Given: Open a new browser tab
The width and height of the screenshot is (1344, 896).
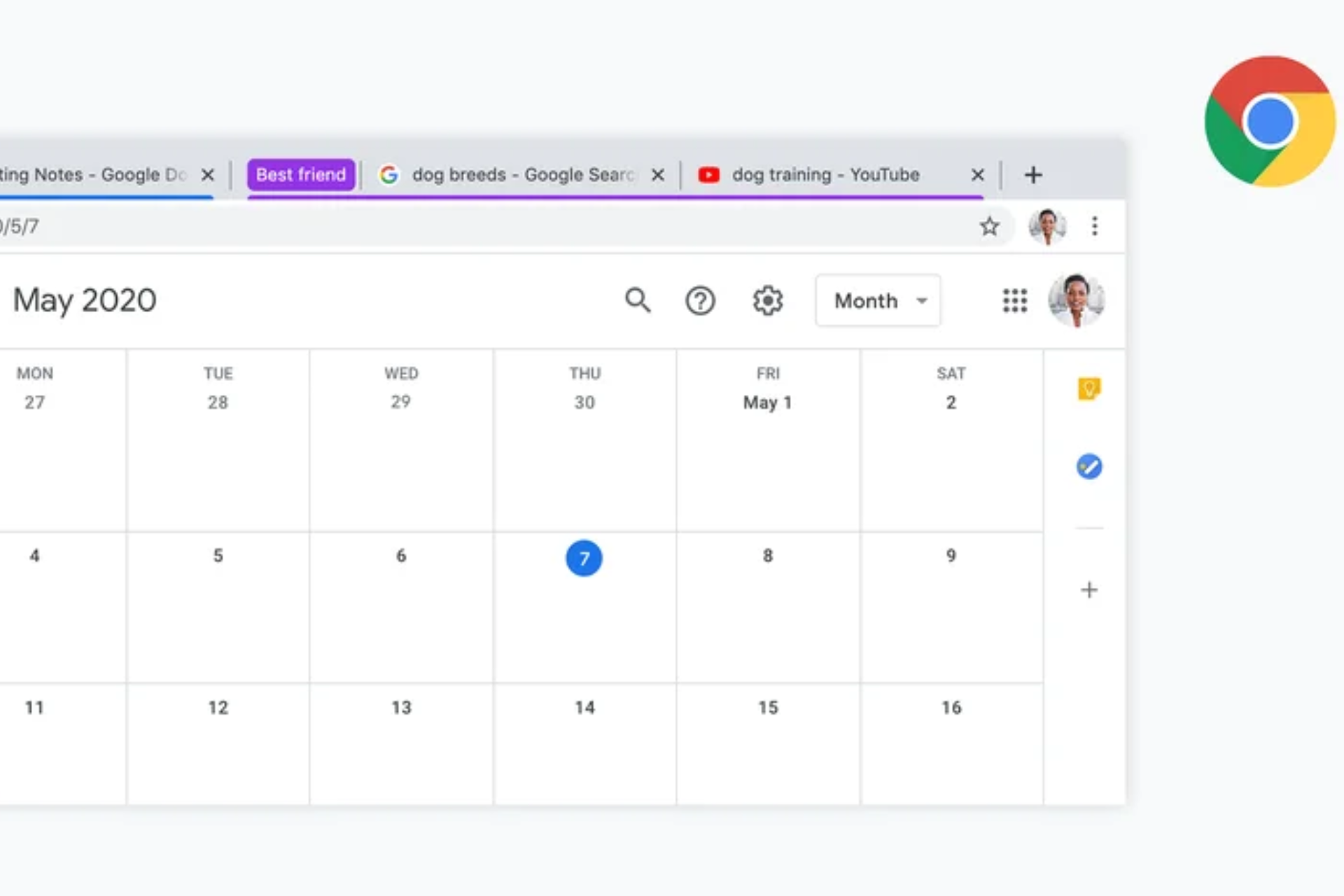Looking at the screenshot, I should coord(1032,174).
